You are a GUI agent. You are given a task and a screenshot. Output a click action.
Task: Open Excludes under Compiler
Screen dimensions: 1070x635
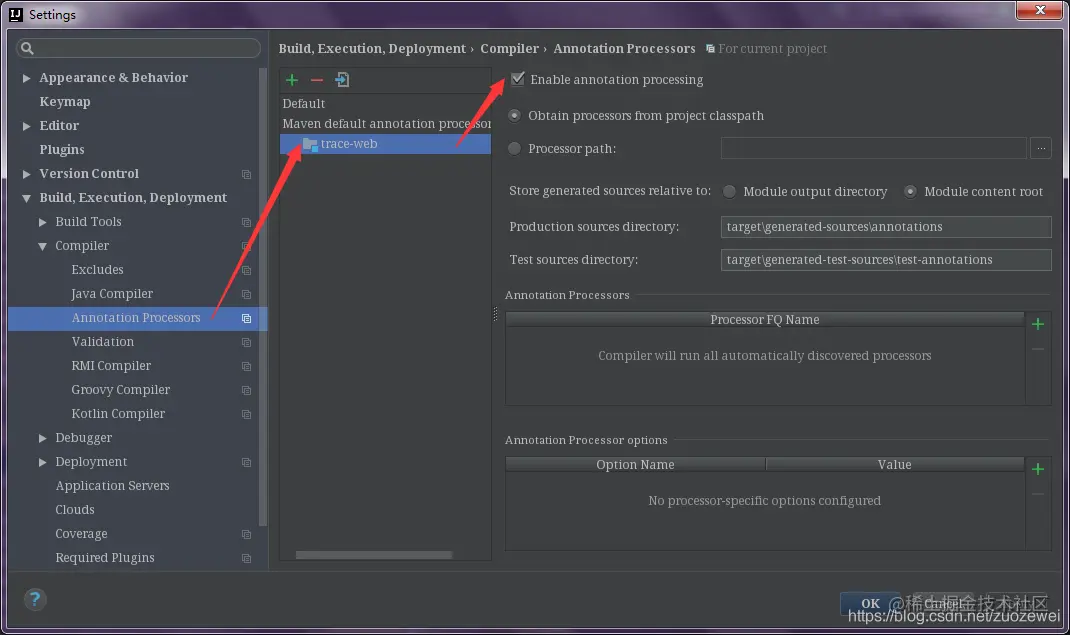tap(98, 269)
